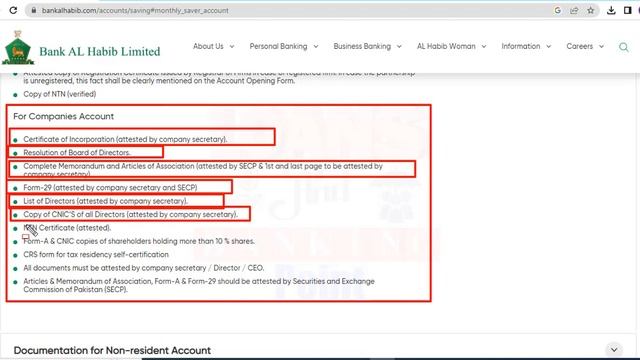Open the AL Habib Woman menu
Viewport: 640px width, 360px height.
point(446,46)
